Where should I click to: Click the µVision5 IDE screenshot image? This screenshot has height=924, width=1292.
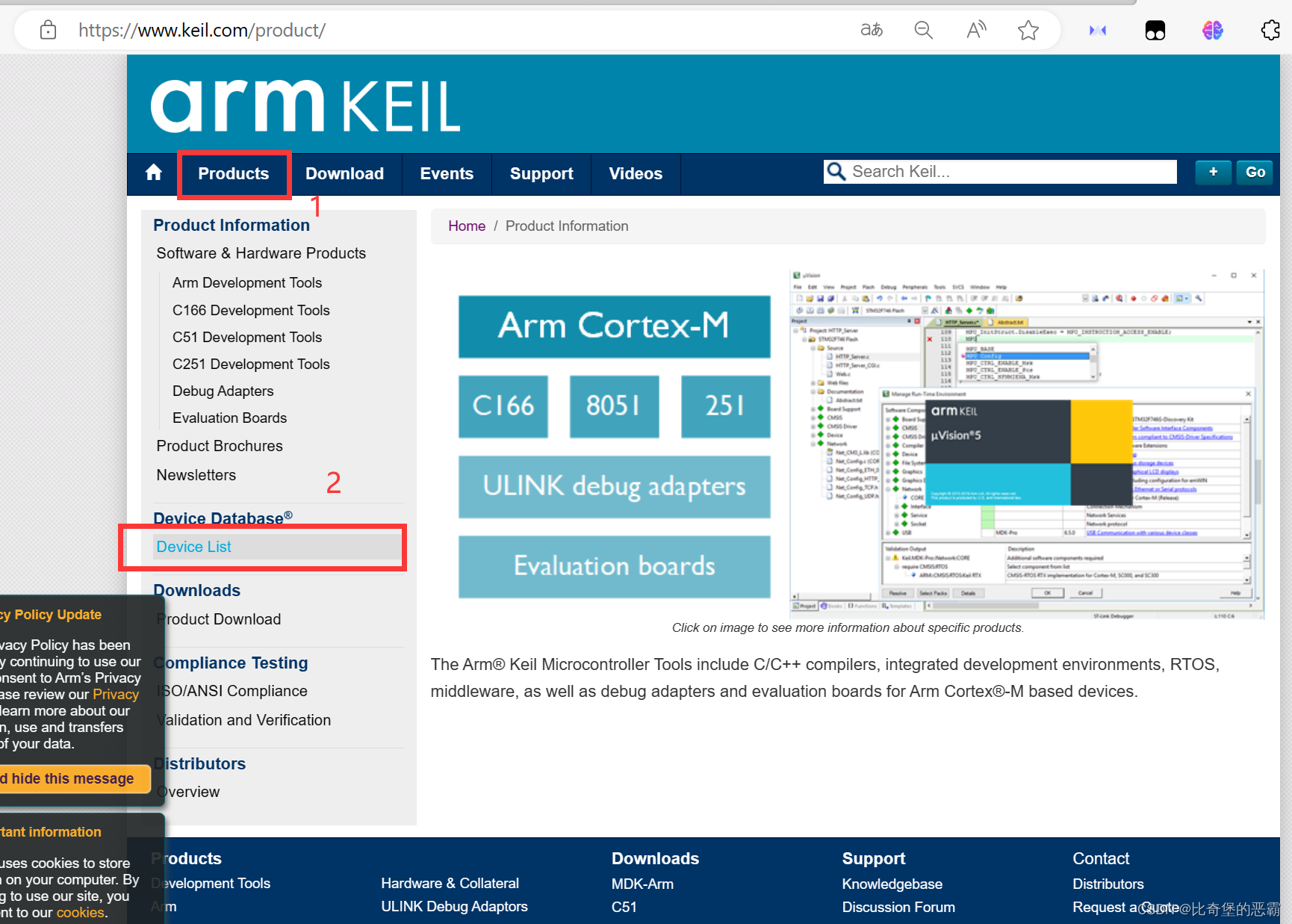click(1027, 444)
